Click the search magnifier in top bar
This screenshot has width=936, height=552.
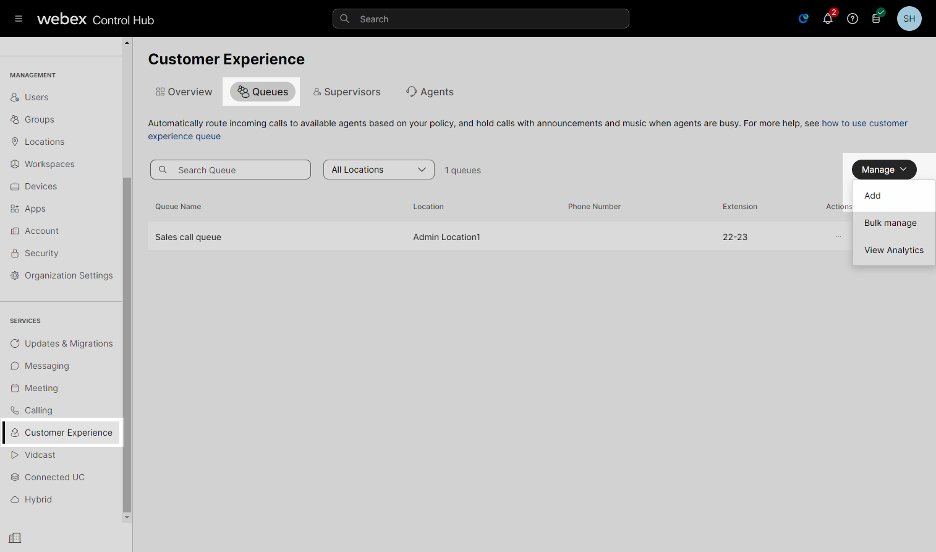click(344, 18)
